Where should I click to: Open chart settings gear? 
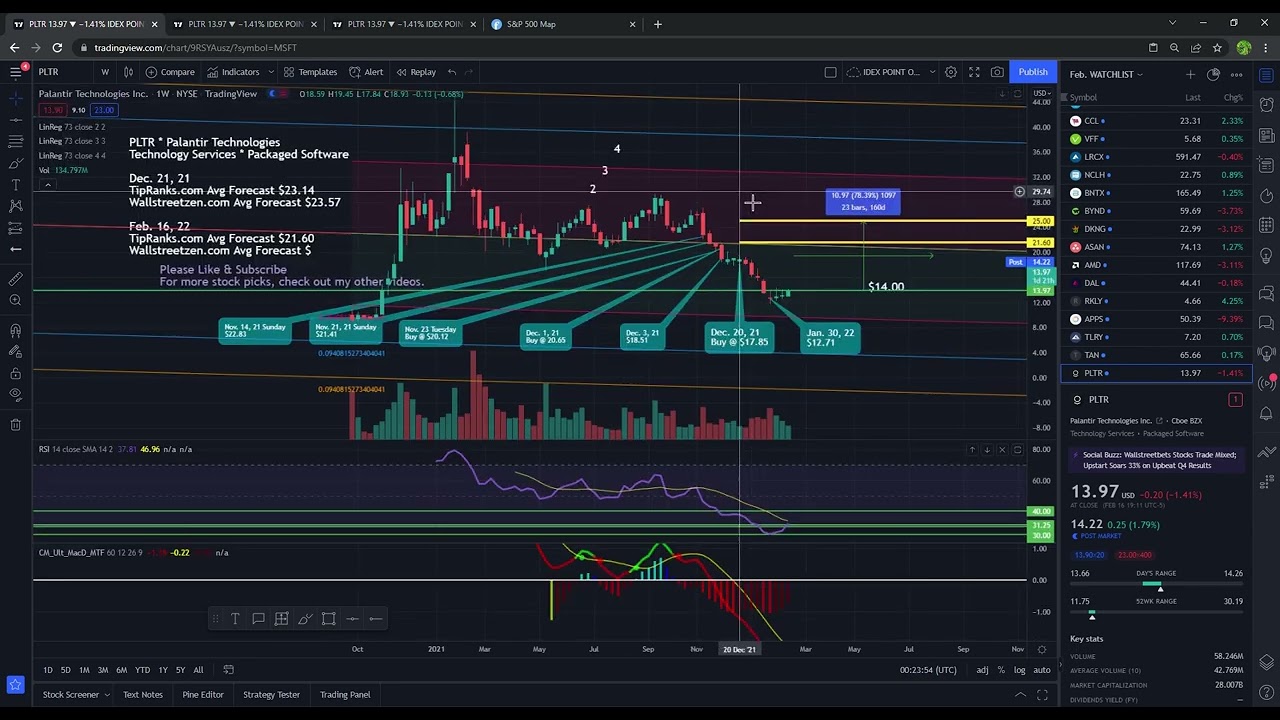pyautogui.click(x=951, y=72)
